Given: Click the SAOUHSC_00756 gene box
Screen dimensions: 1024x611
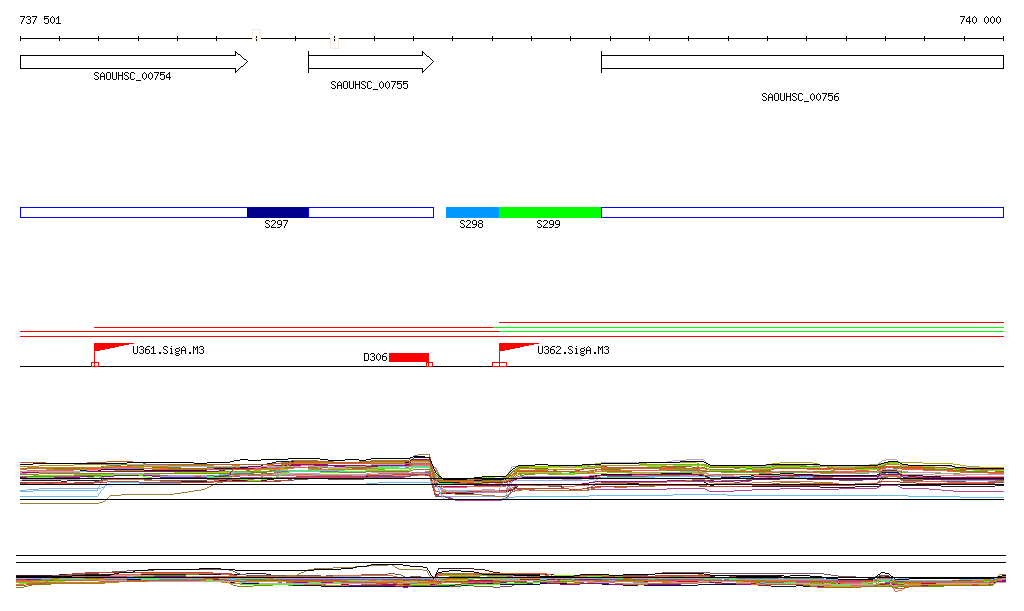Looking at the screenshot, I should click(x=802, y=62).
